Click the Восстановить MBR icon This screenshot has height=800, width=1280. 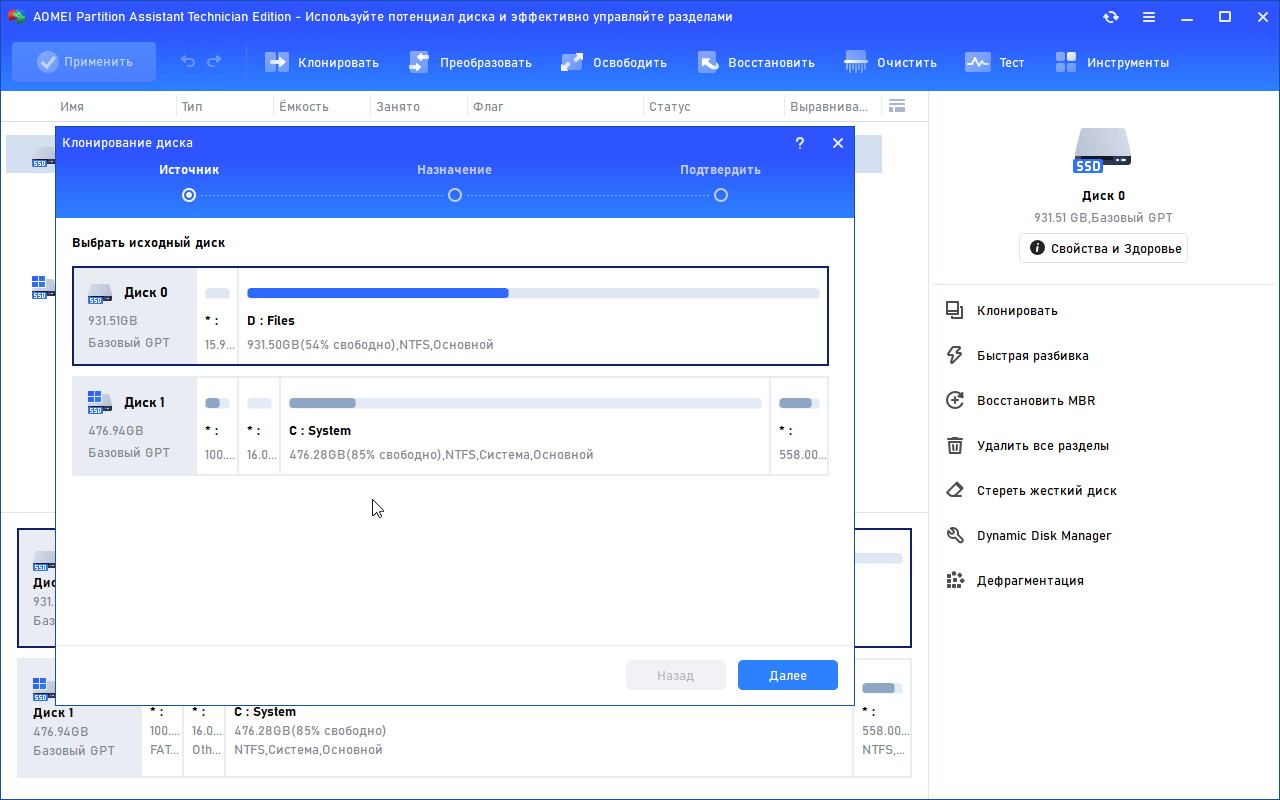(955, 400)
